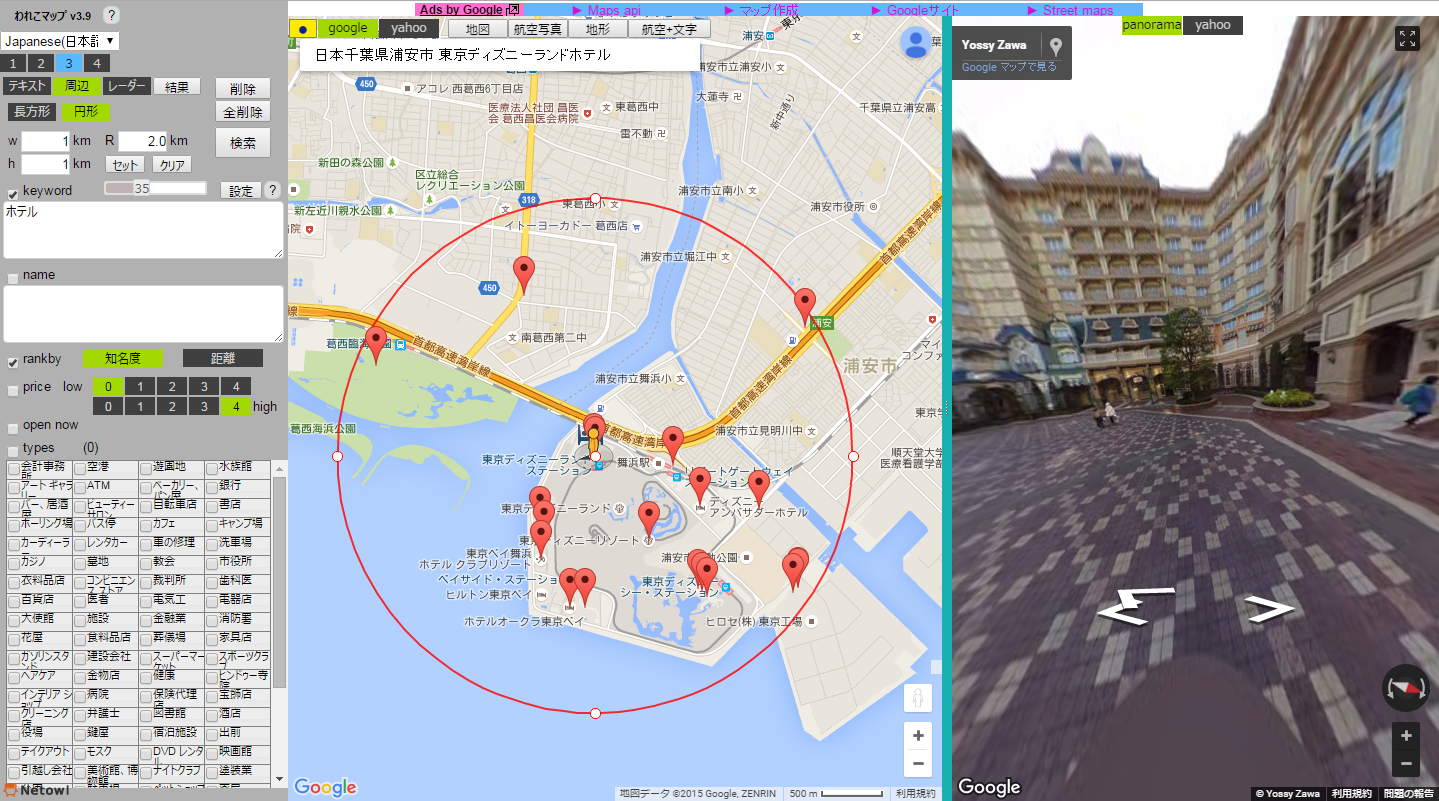Image resolution: width=1439 pixels, height=801 pixels.
Task: Zoom in on the Google map
Action: pyautogui.click(x=918, y=736)
